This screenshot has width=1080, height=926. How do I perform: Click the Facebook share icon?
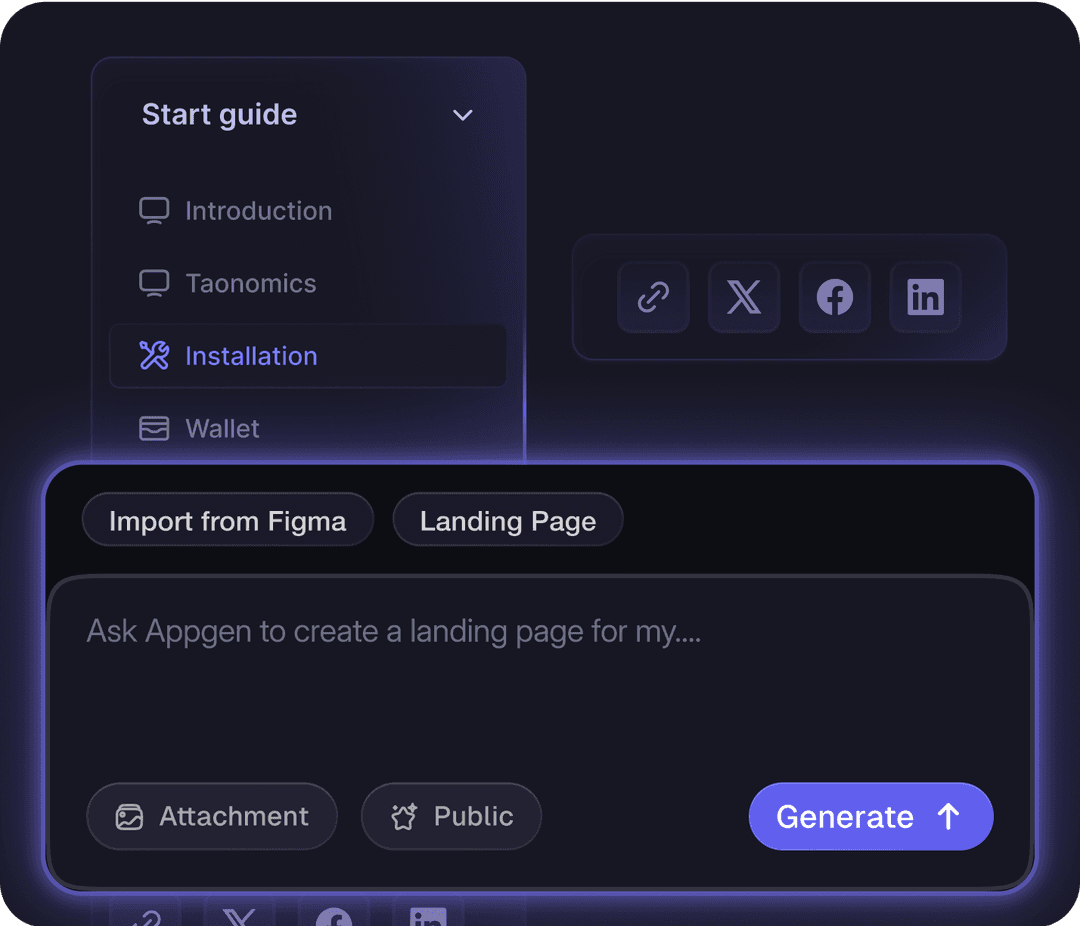click(x=834, y=297)
